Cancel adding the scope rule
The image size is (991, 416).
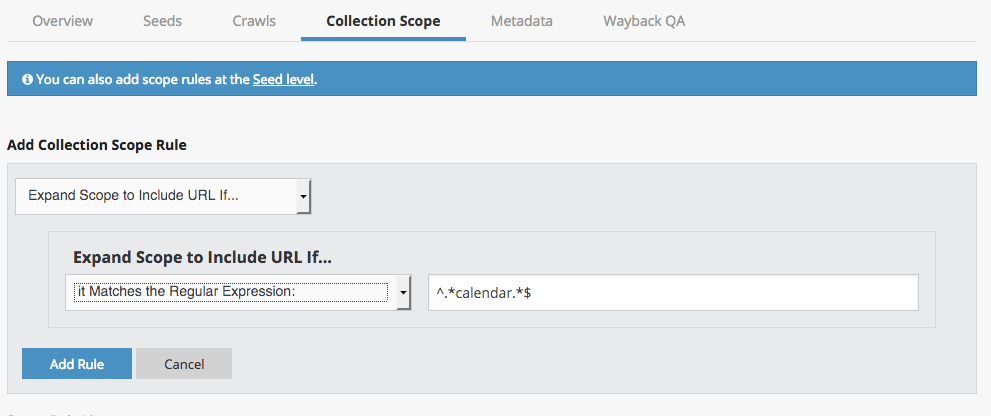tap(184, 364)
